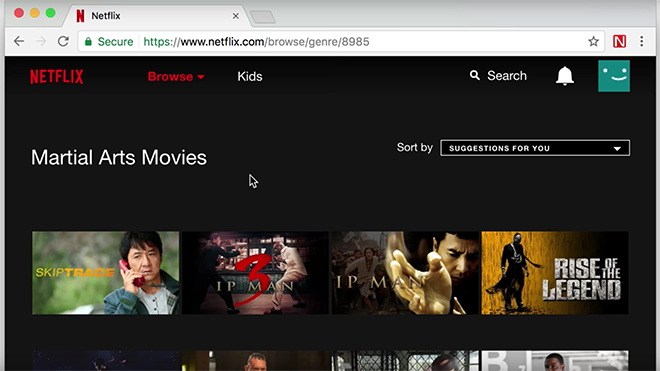The width and height of the screenshot is (660, 371).
Task: Open the Sort by Suggestions For You dropdown
Action: [x=535, y=148]
